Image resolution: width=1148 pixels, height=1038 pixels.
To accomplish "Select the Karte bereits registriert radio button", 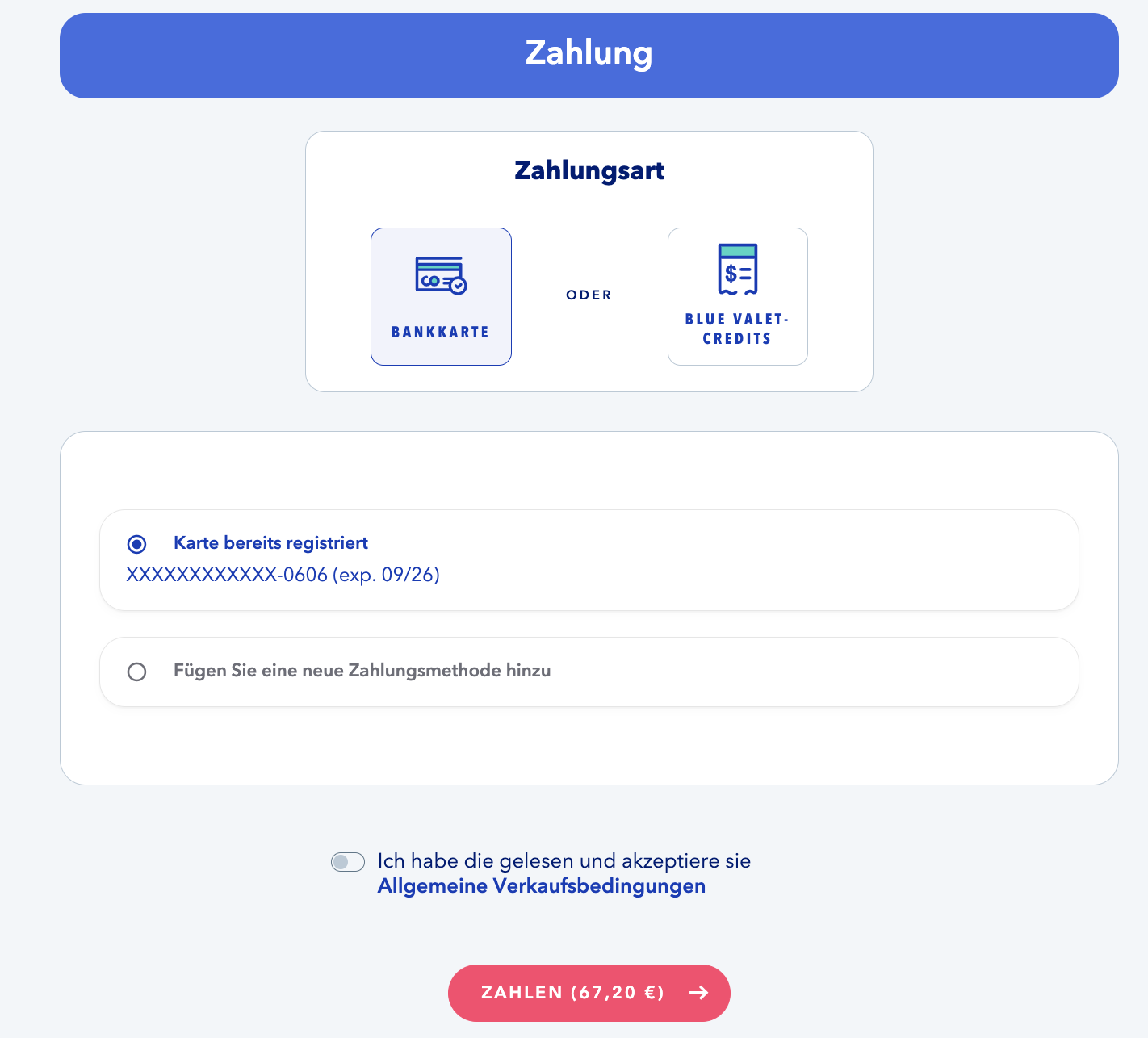I will (137, 544).
